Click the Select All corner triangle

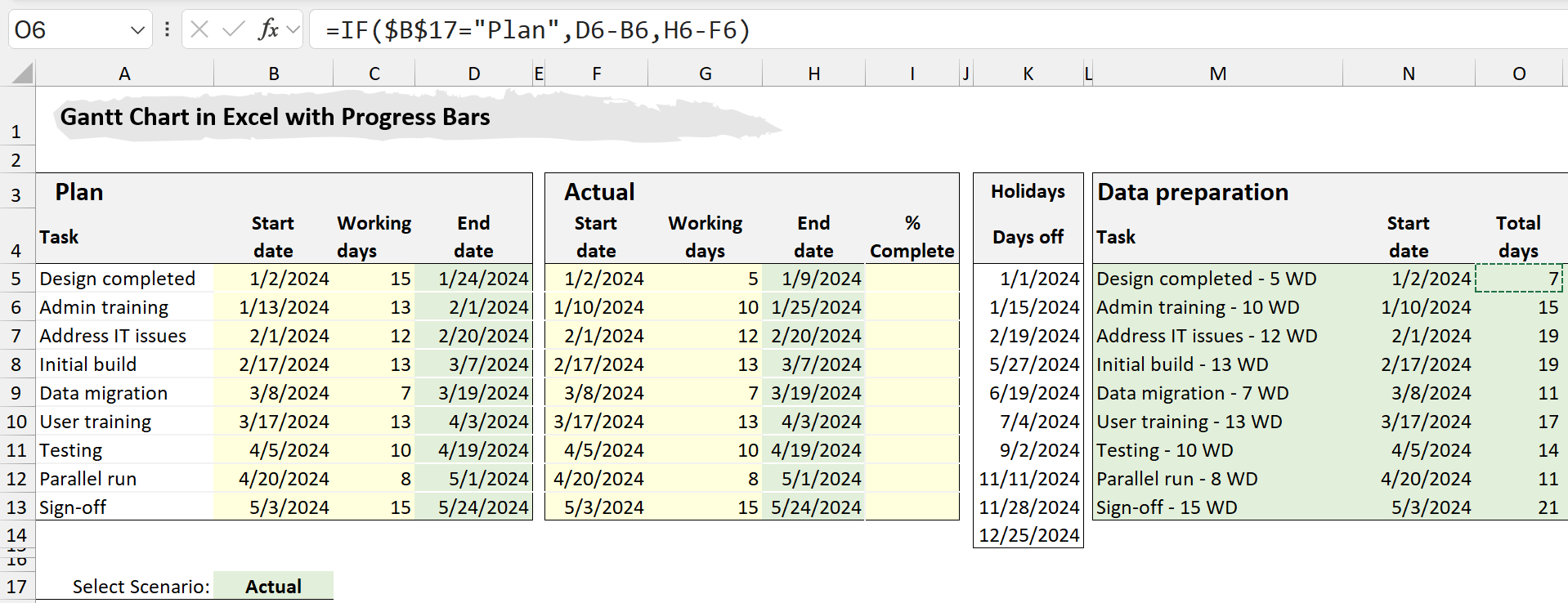pos(22,74)
